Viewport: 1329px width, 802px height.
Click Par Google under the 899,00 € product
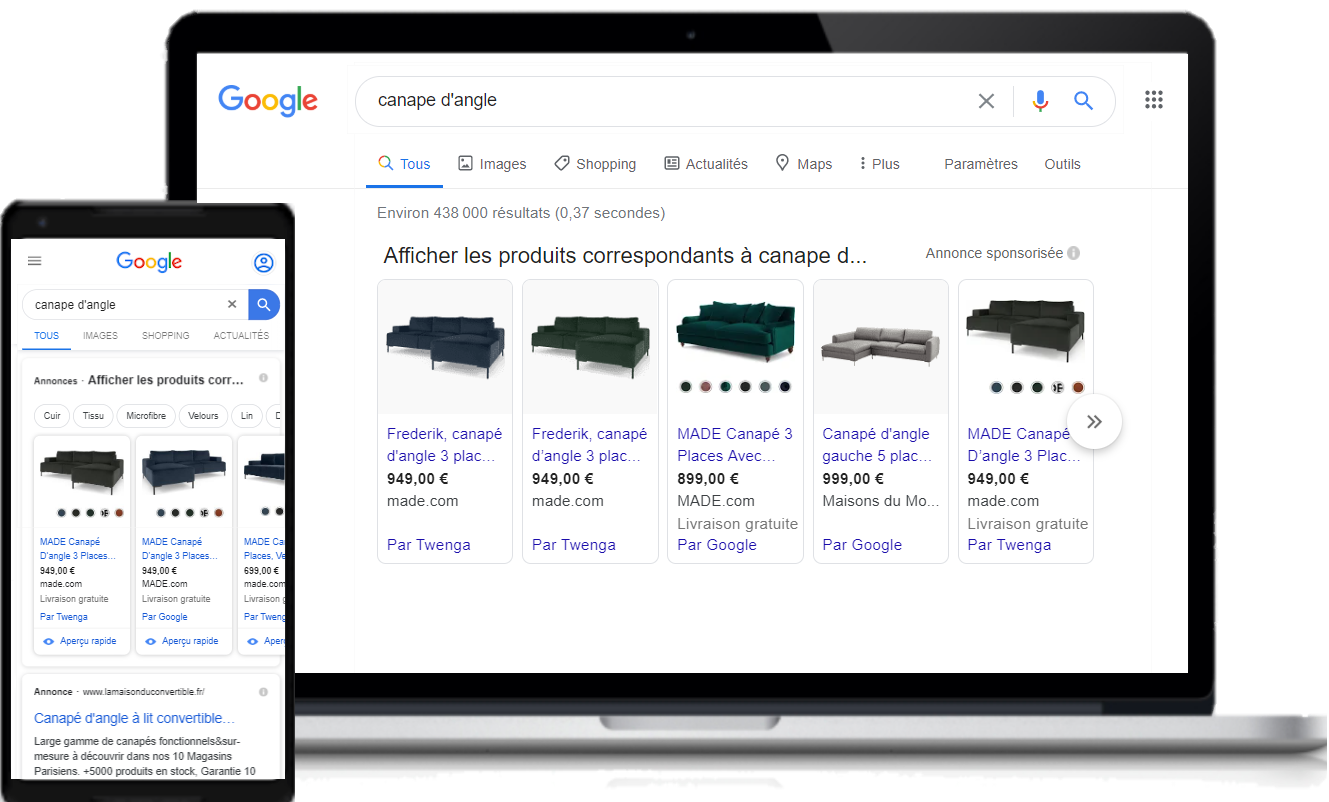pyautogui.click(x=717, y=545)
